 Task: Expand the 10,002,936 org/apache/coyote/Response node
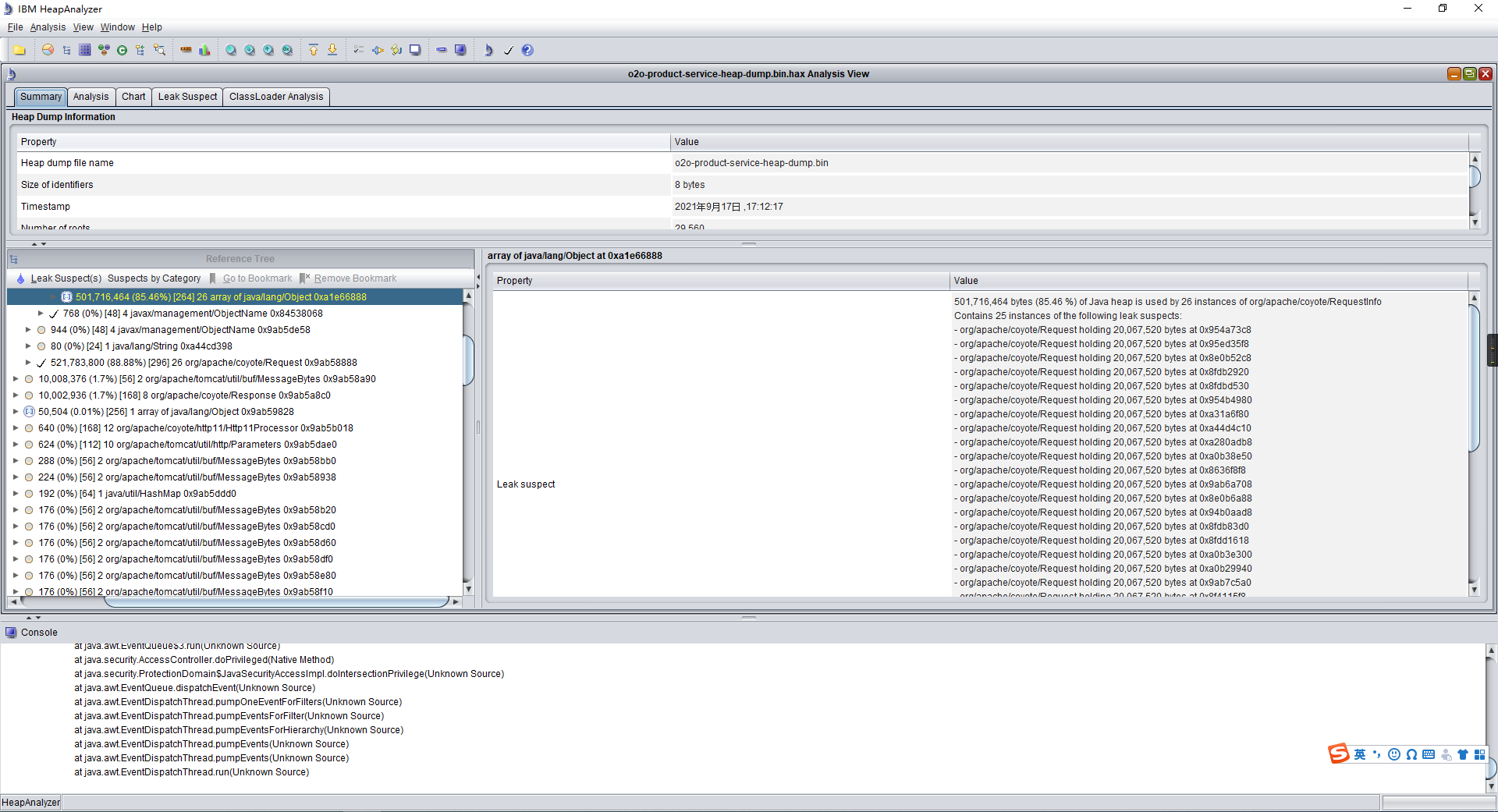point(16,395)
